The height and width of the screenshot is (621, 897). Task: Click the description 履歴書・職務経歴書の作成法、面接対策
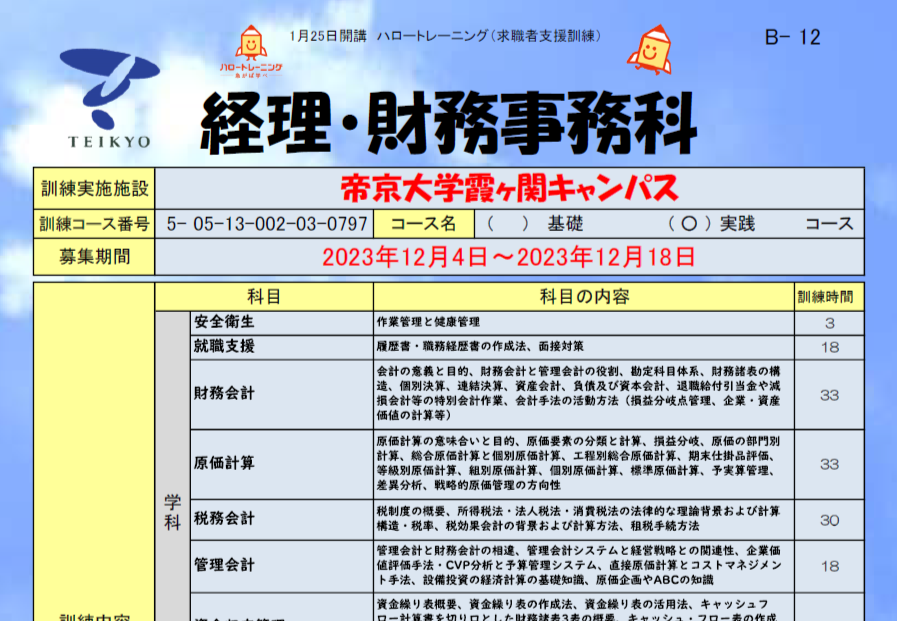click(x=481, y=347)
